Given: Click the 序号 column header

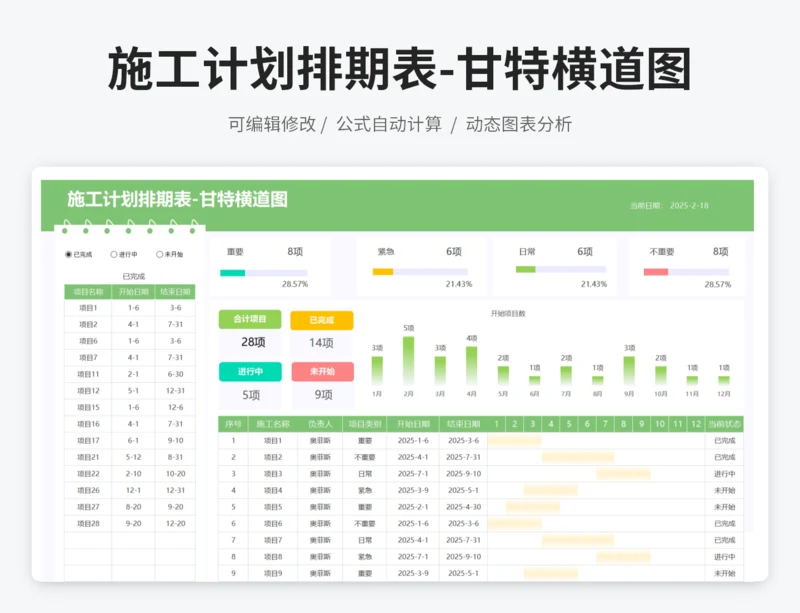Looking at the screenshot, I should (x=233, y=424).
